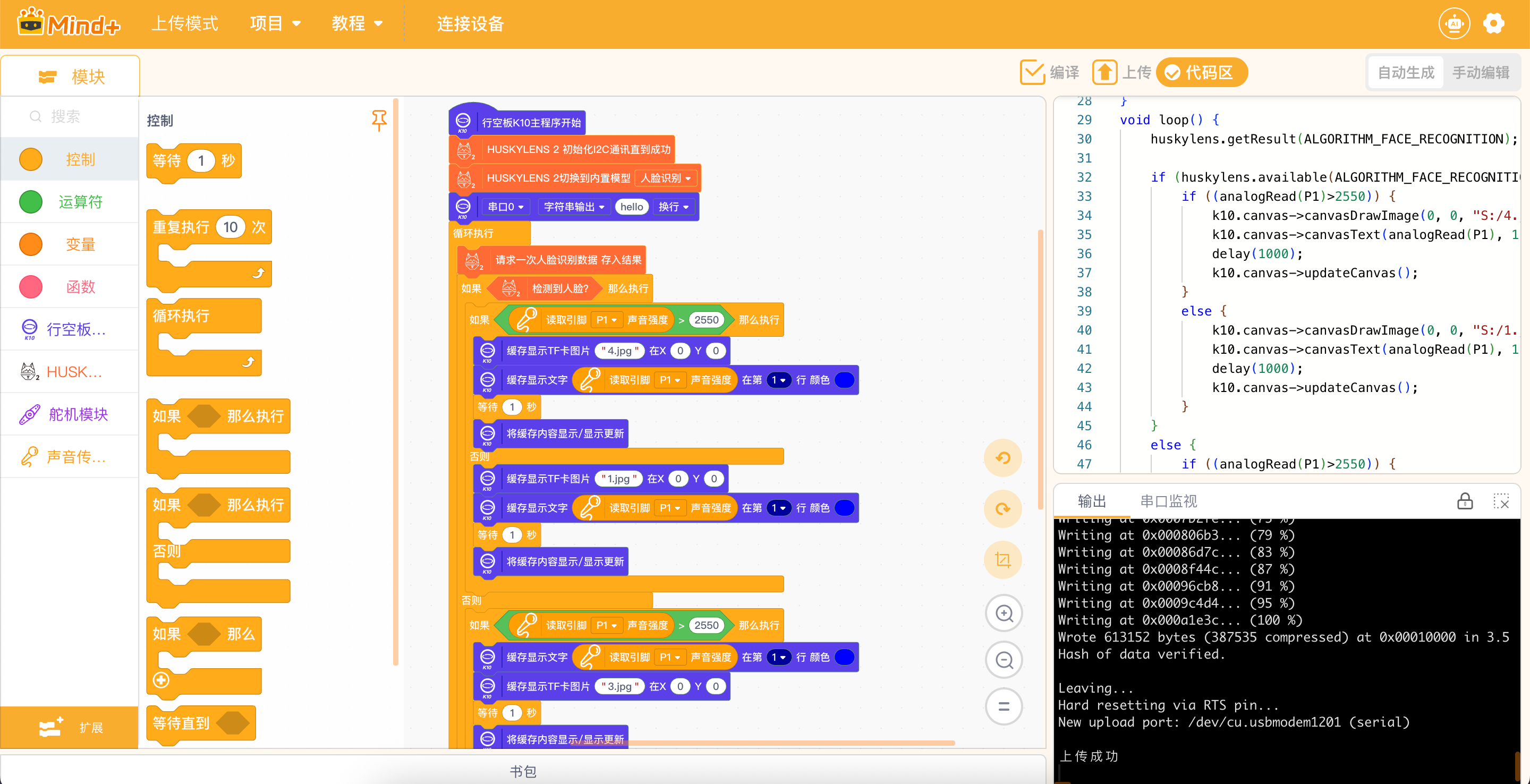Reset workspace zoom with equals icon

click(1004, 707)
